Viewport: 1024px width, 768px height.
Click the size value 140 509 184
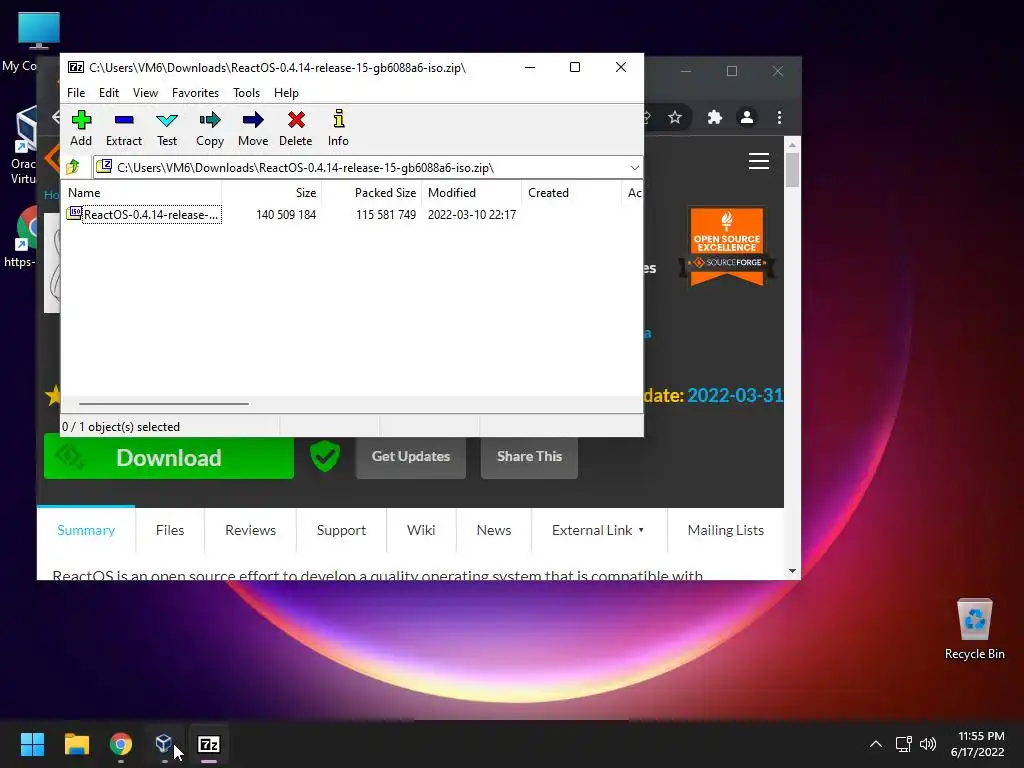[x=286, y=215]
